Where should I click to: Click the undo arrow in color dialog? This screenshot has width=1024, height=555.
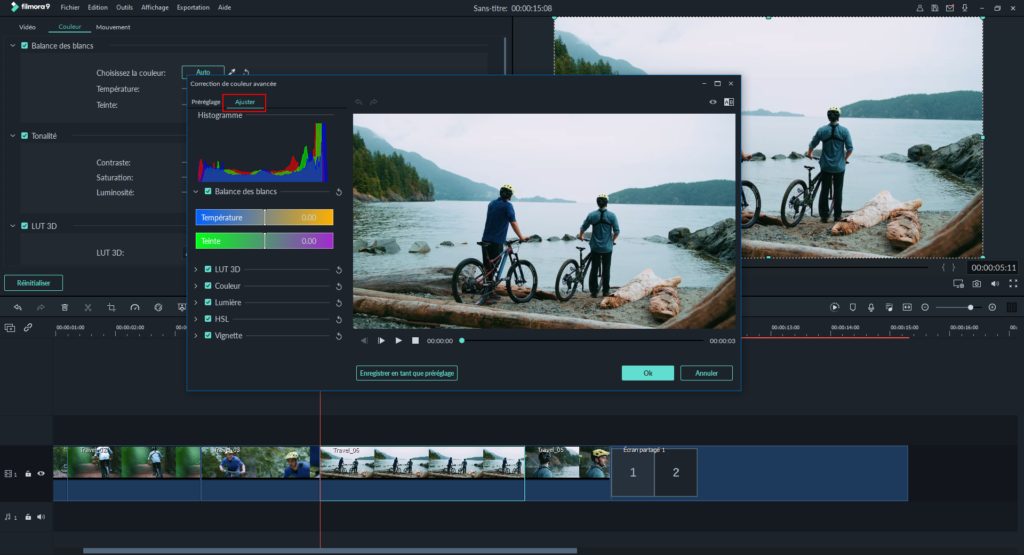pyautogui.click(x=359, y=102)
